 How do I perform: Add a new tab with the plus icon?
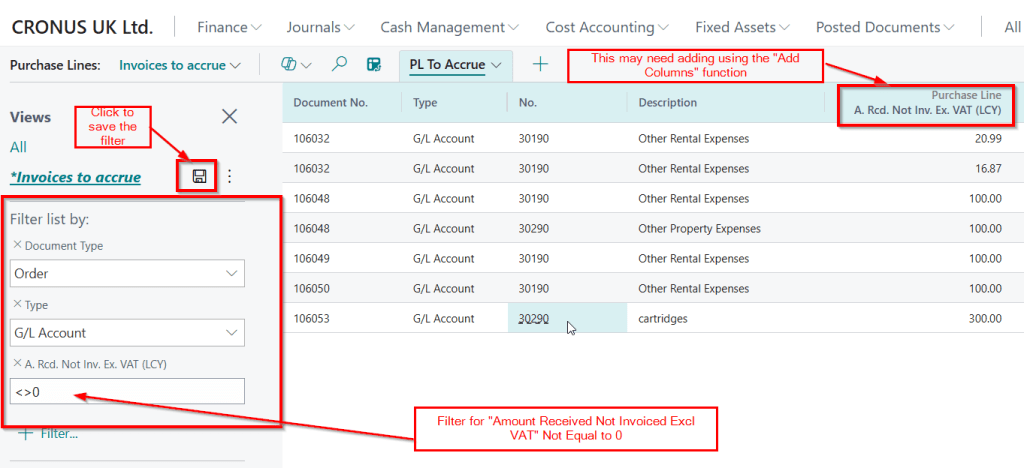[x=540, y=65]
